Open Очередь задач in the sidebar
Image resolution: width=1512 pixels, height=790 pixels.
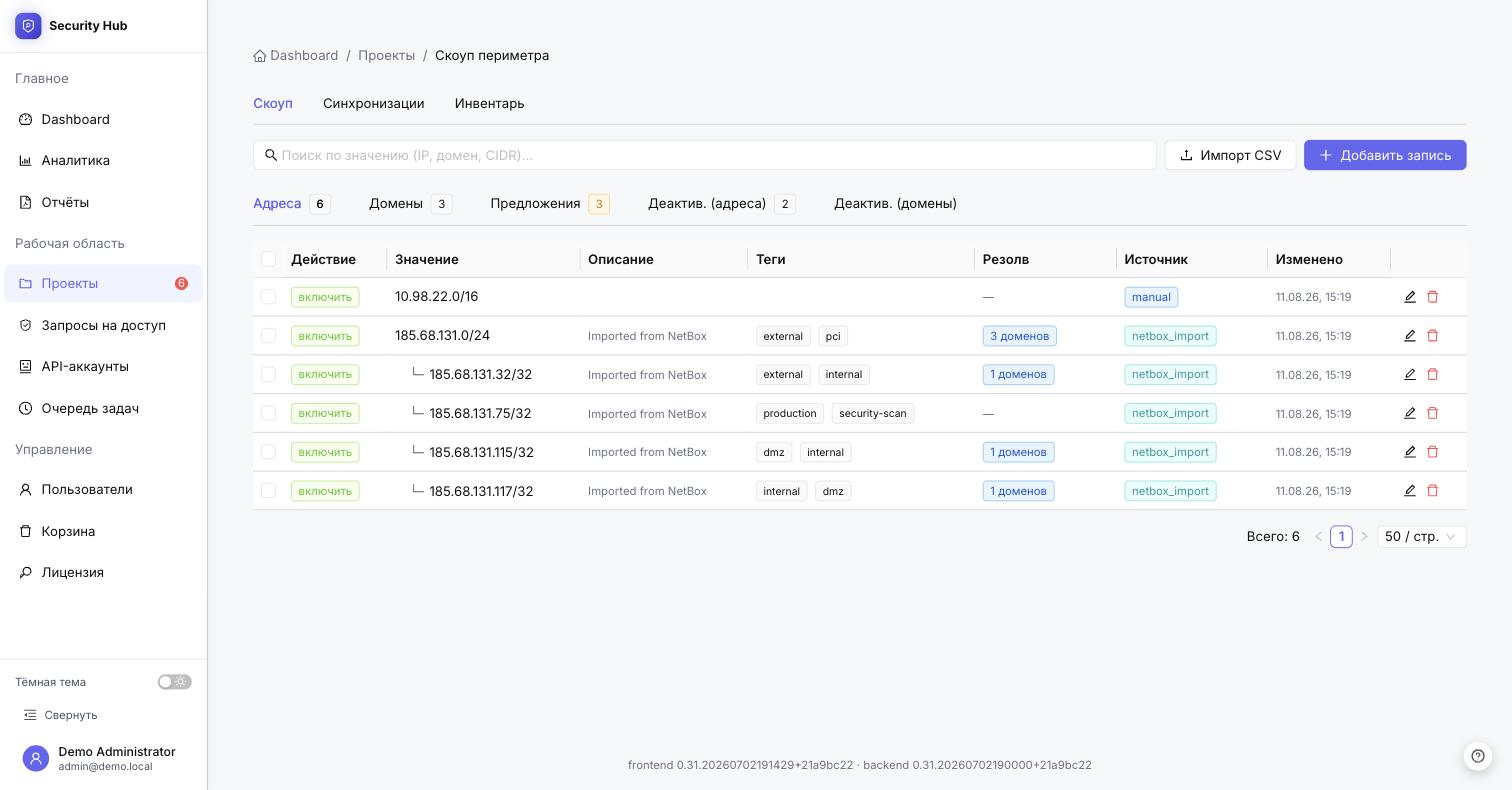pyautogui.click(x=103, y=409)
